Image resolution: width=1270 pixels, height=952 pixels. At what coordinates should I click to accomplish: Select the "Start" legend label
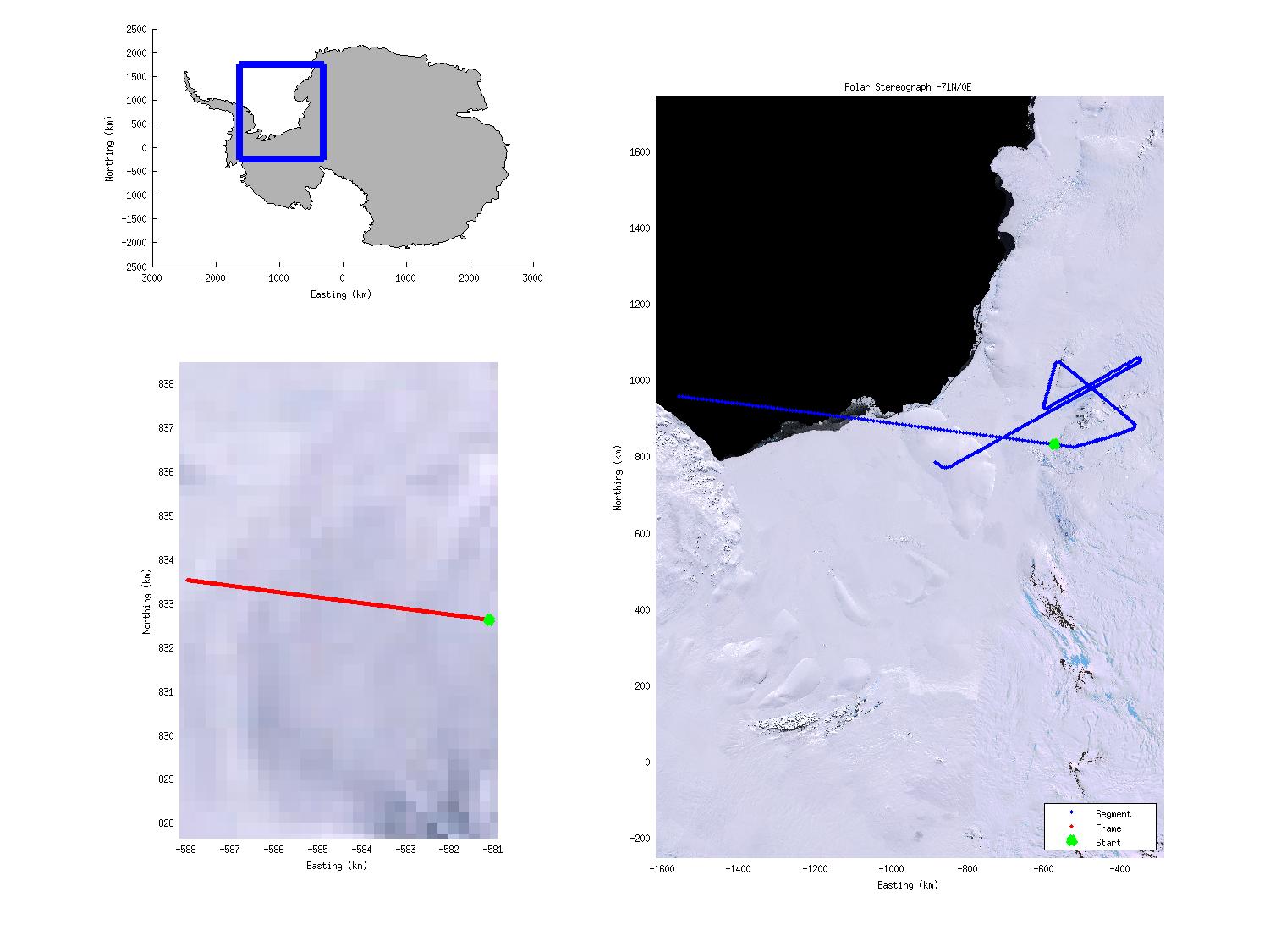[1108, 843]
